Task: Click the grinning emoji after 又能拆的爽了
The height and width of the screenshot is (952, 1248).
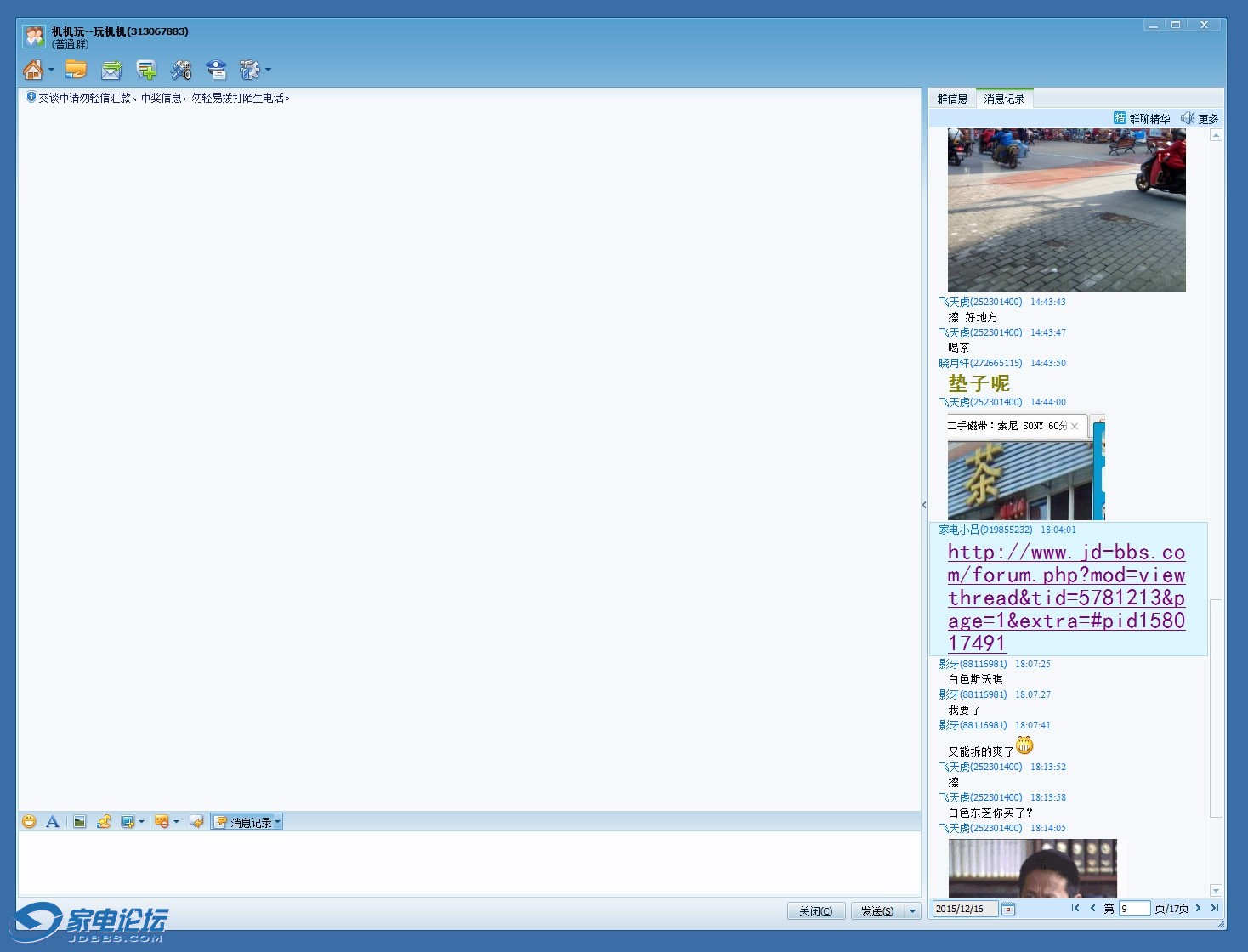Action: (1024, 745)
